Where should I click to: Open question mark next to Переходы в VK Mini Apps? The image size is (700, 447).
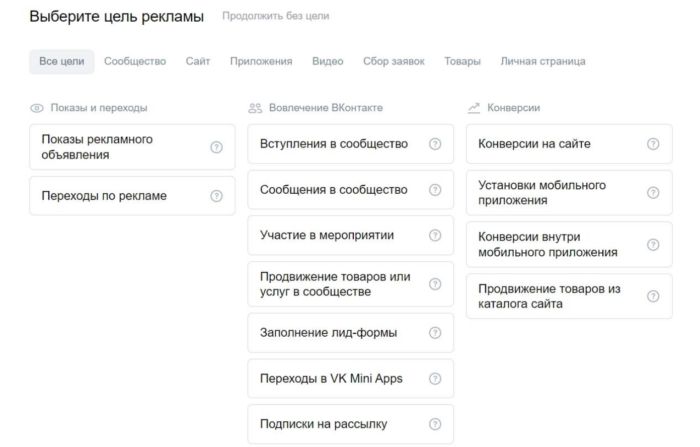(x=435, y=379)
